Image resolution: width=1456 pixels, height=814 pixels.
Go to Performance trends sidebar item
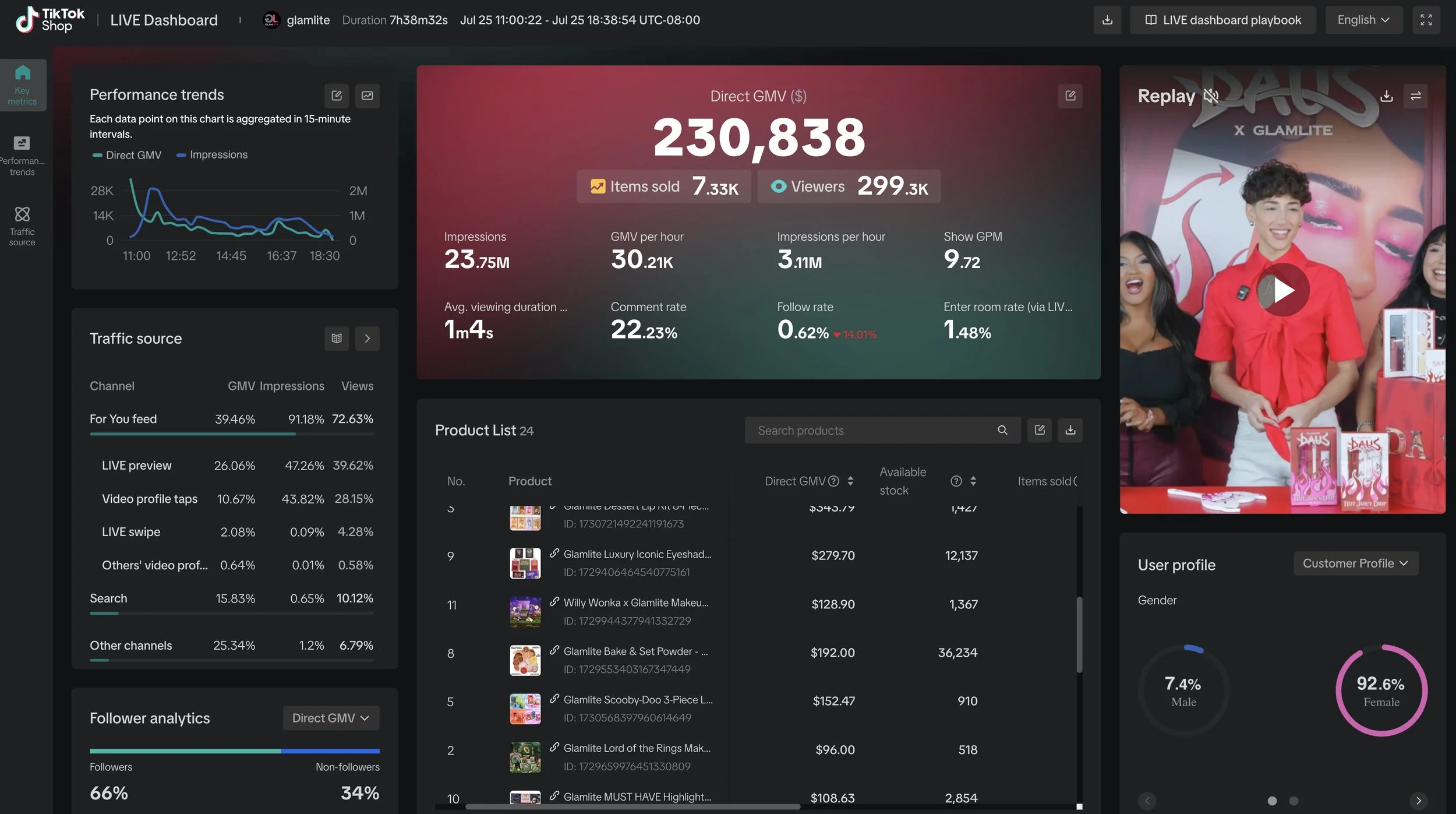[22, 156]
